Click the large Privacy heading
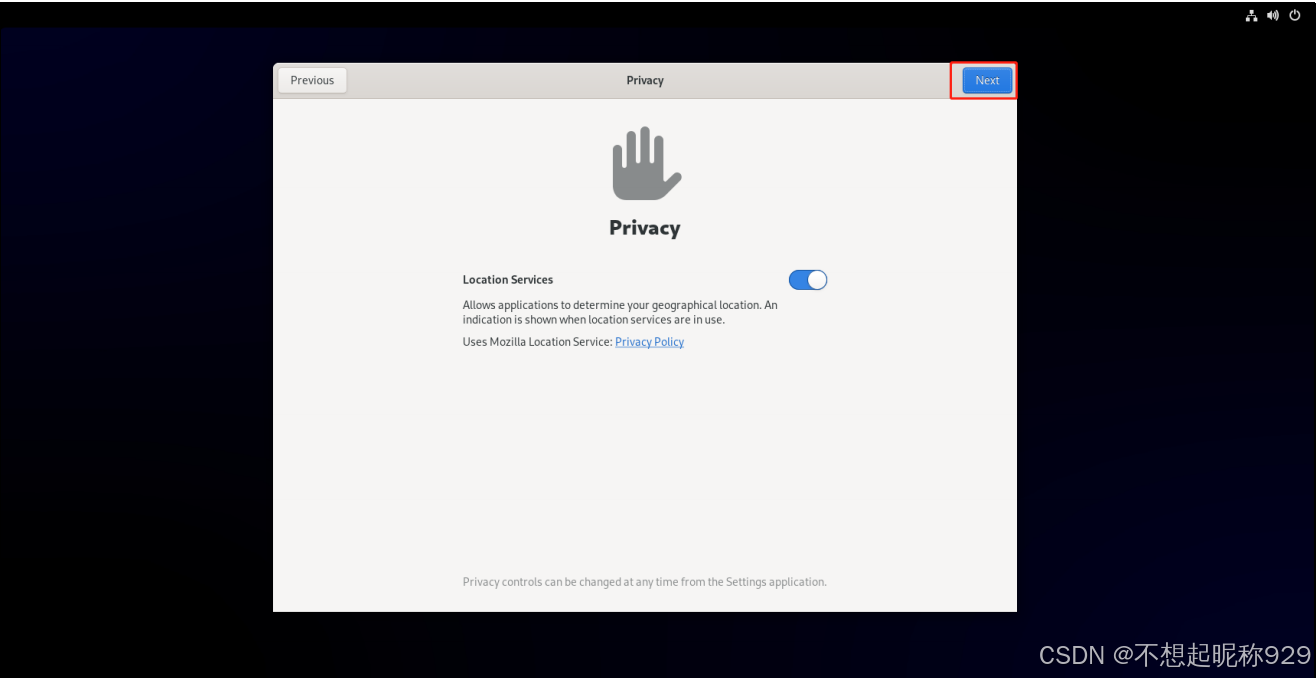 645,228
